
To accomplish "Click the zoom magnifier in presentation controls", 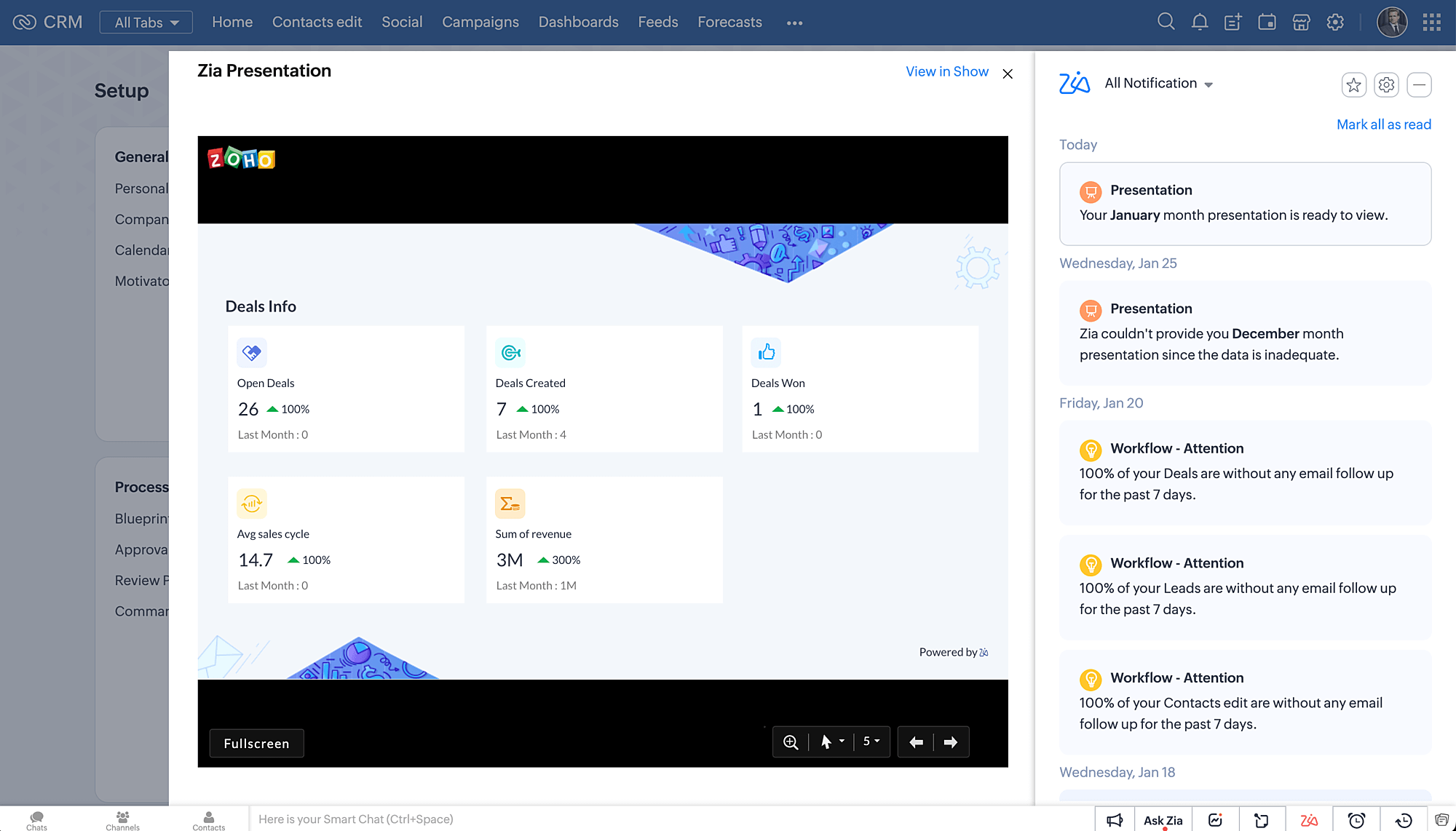I will click(791, 742).
